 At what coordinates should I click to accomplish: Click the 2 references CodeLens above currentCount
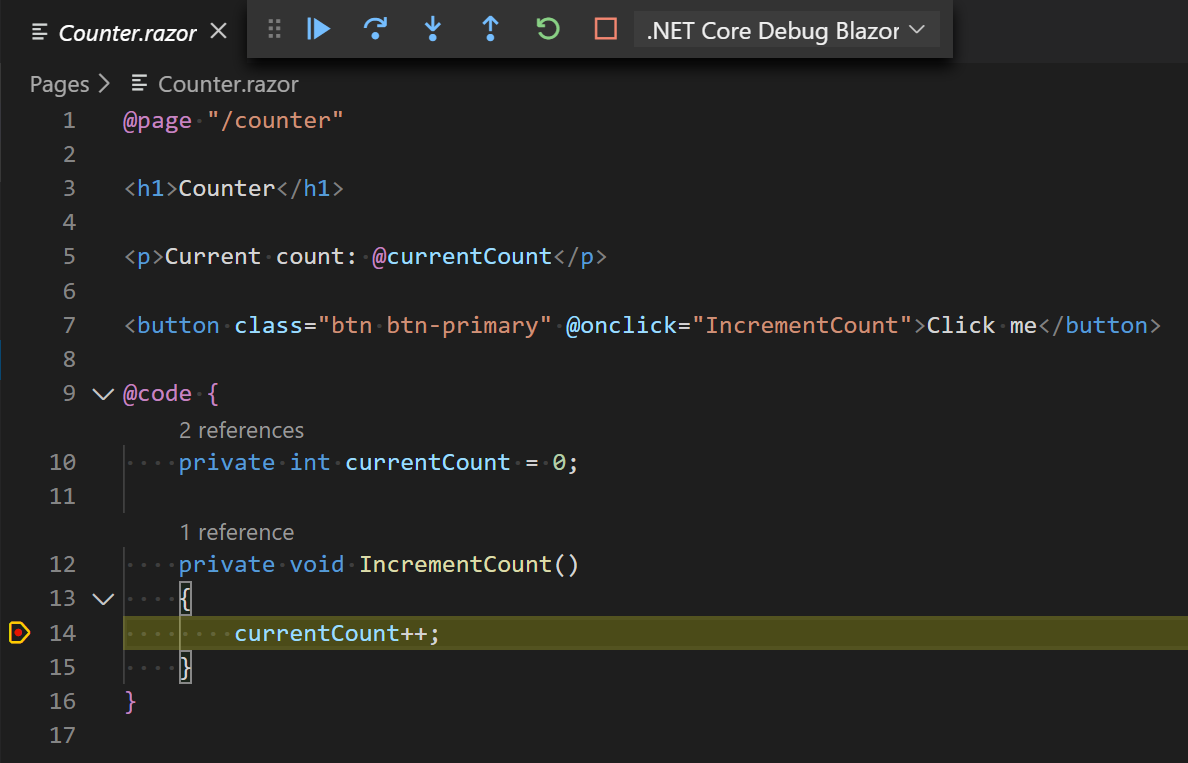pyautogui.click(x=241, y=430)
